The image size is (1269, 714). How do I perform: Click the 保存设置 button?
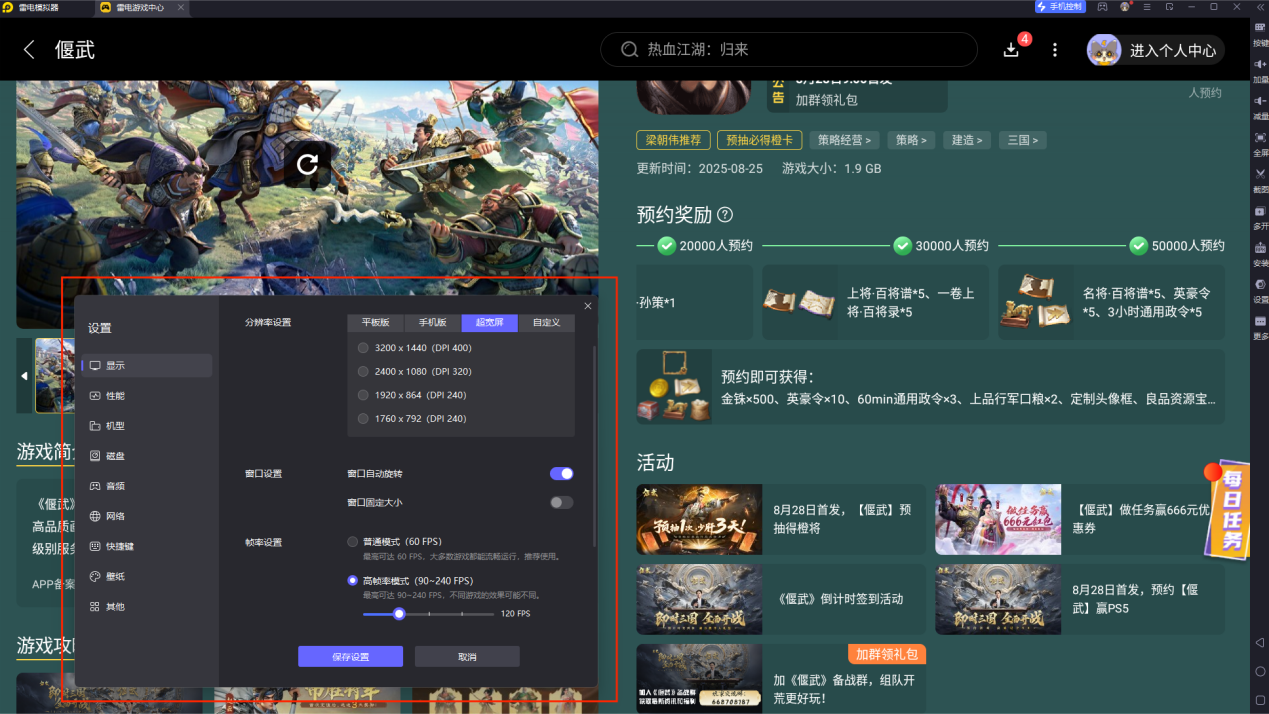(x=350, y=656)
